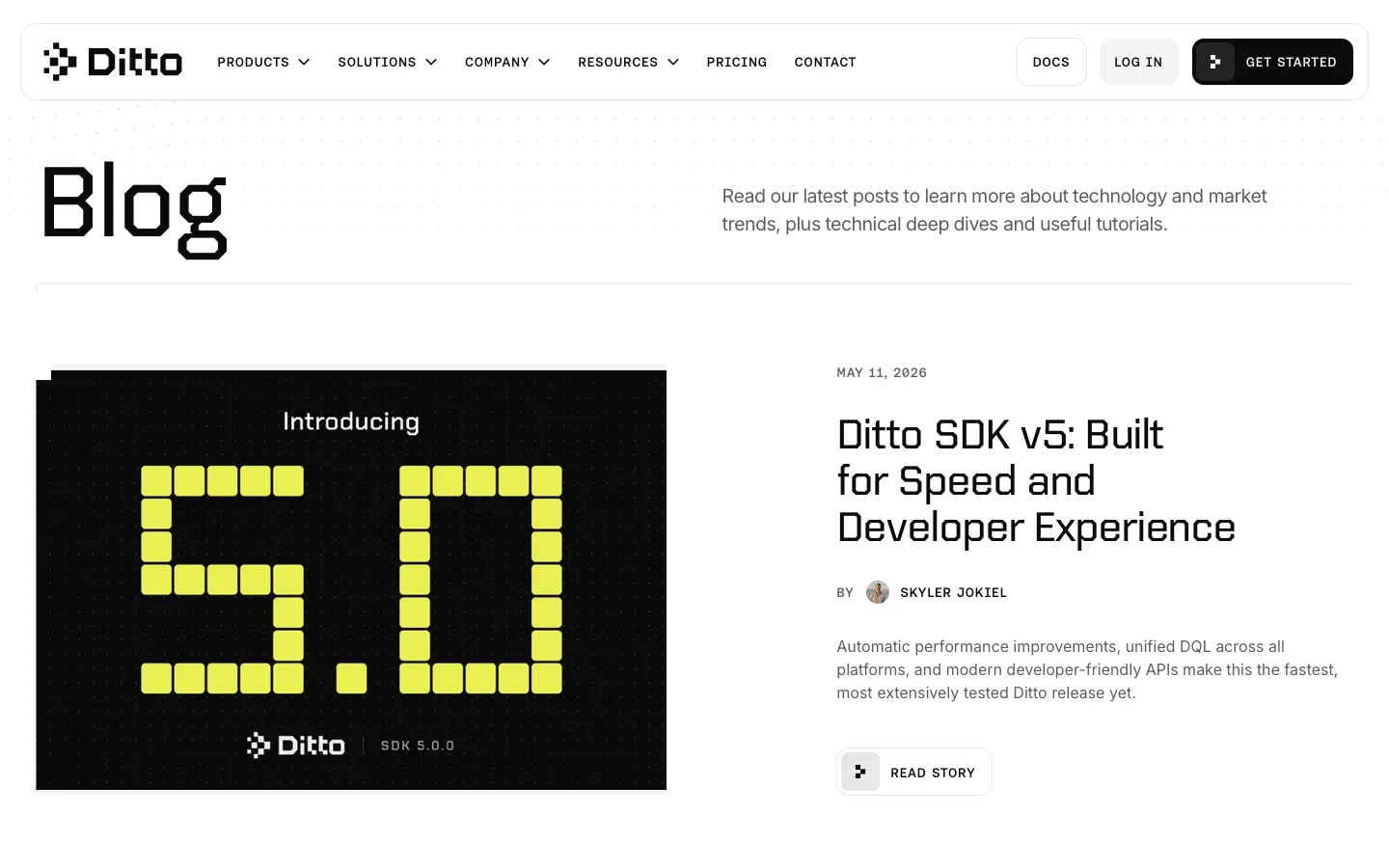Expand the Resources dropdown chevron
1389x868 pixels.
[673, 62]
